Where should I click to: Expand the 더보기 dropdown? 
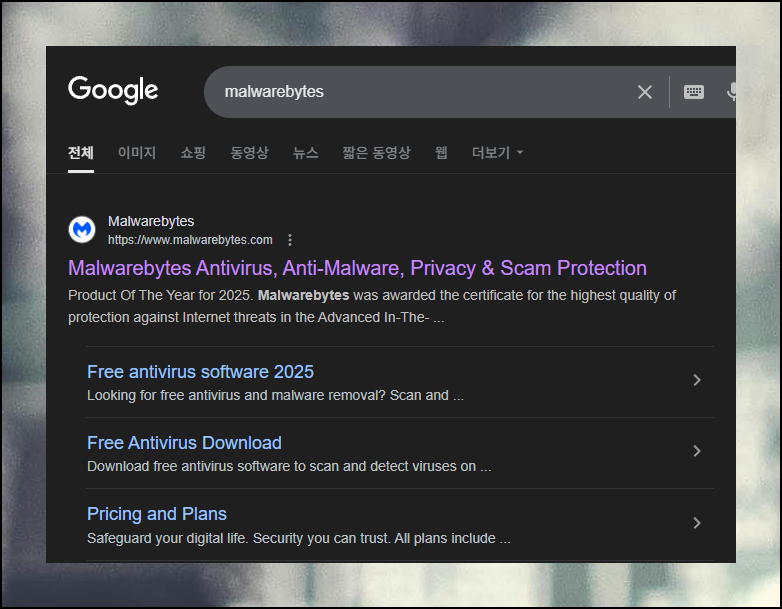(x=498, y=153)
